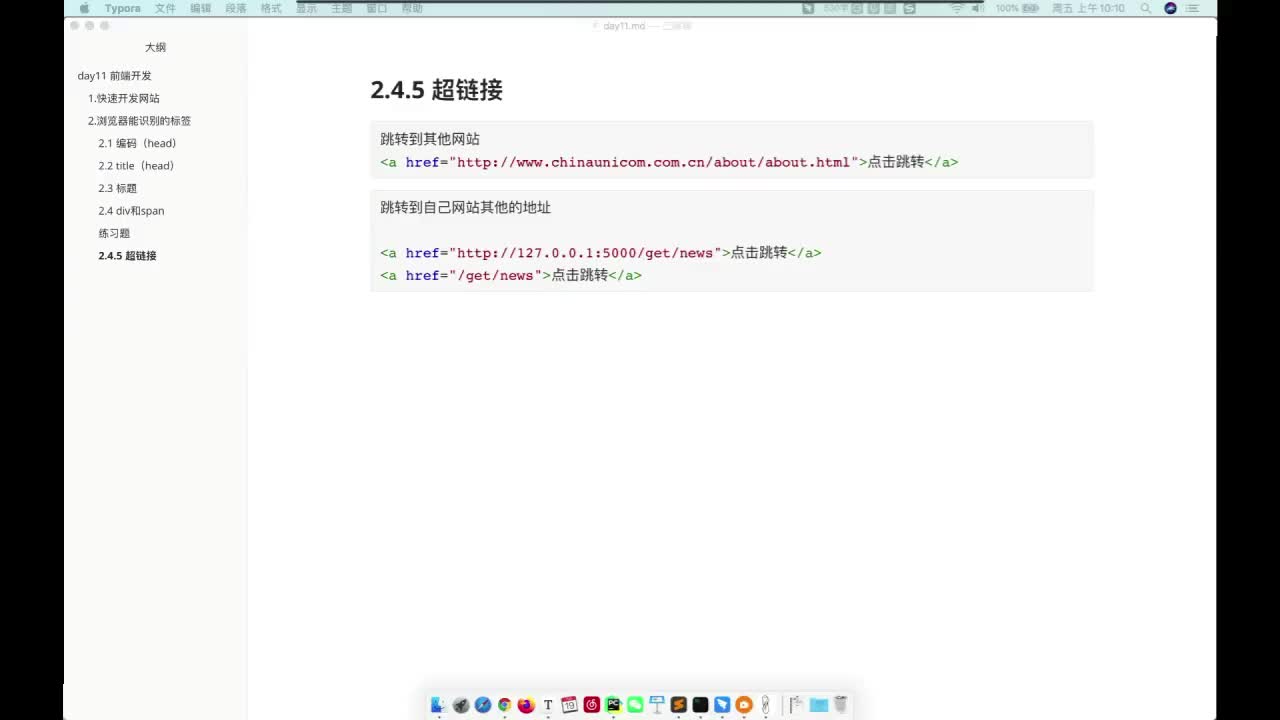Open Spotlight search magnifier in menu bar

tap(1145, 8)
